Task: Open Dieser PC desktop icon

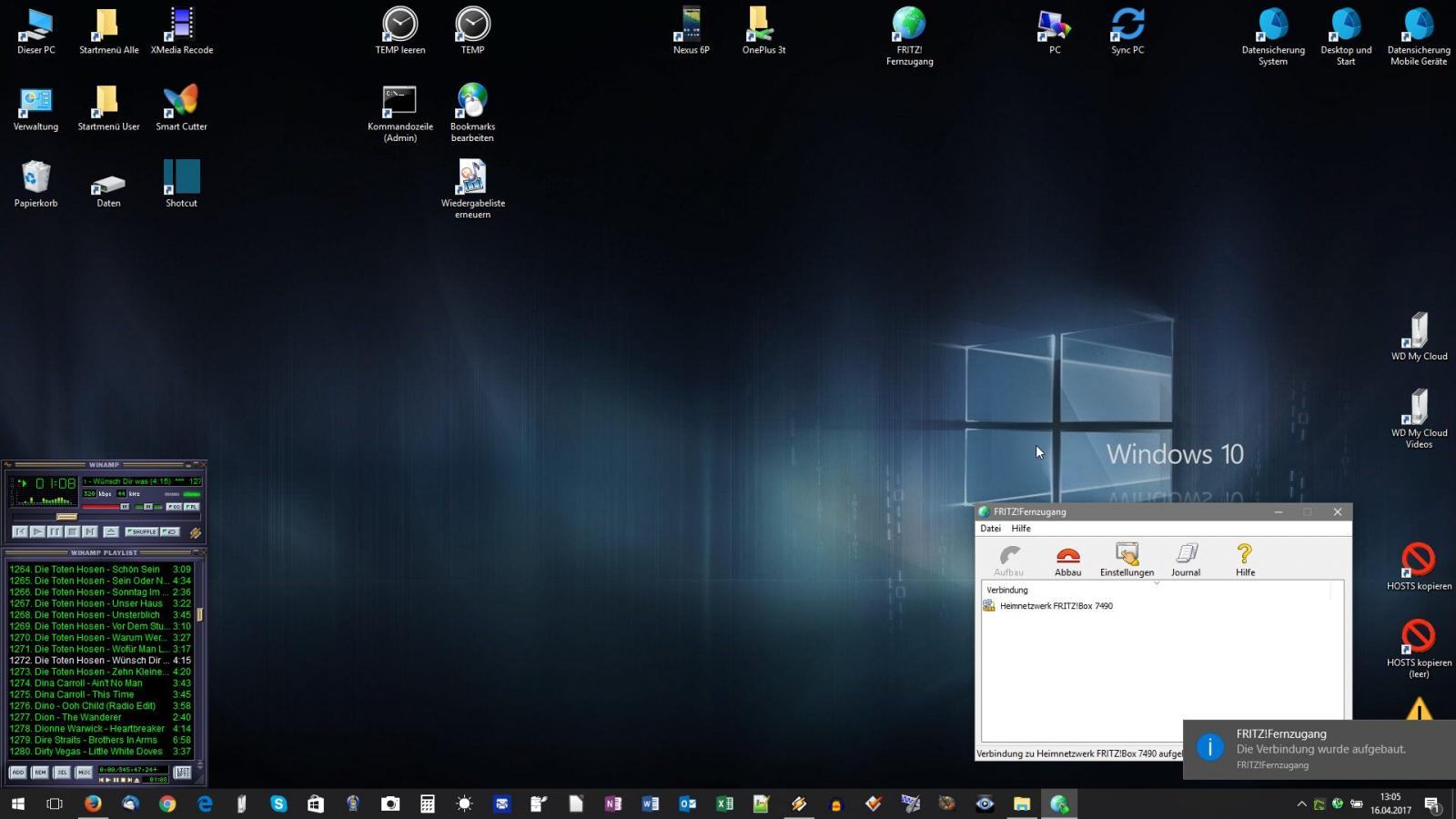Action: click(x=36, y=32)
